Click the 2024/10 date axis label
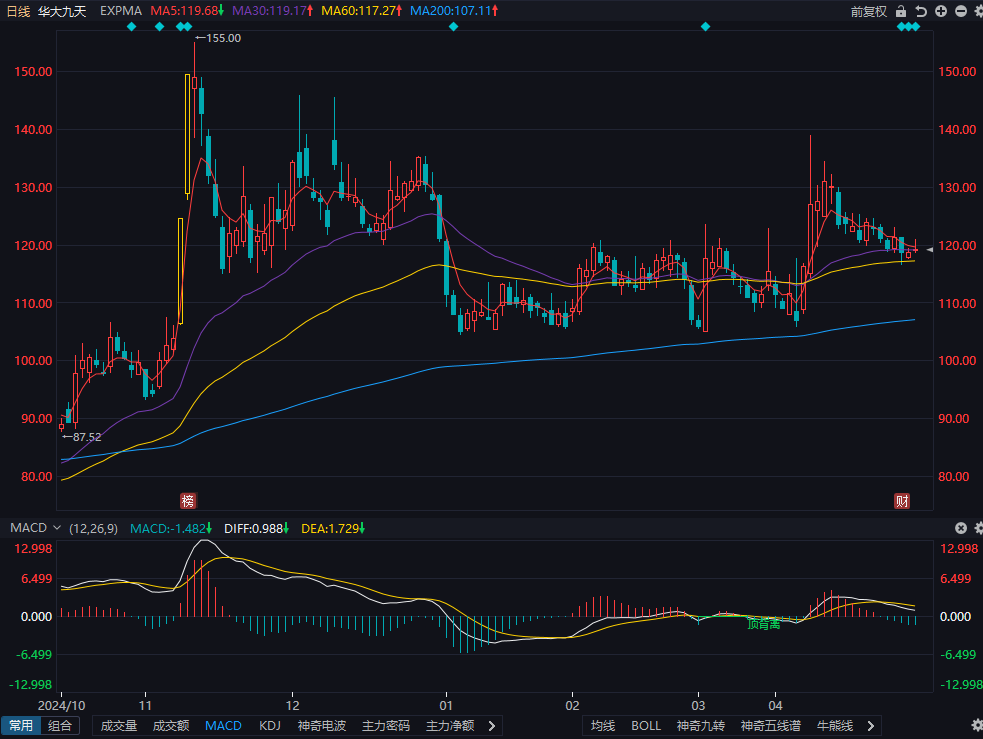Screen dimensions: 983x739 tap(61, 705)
